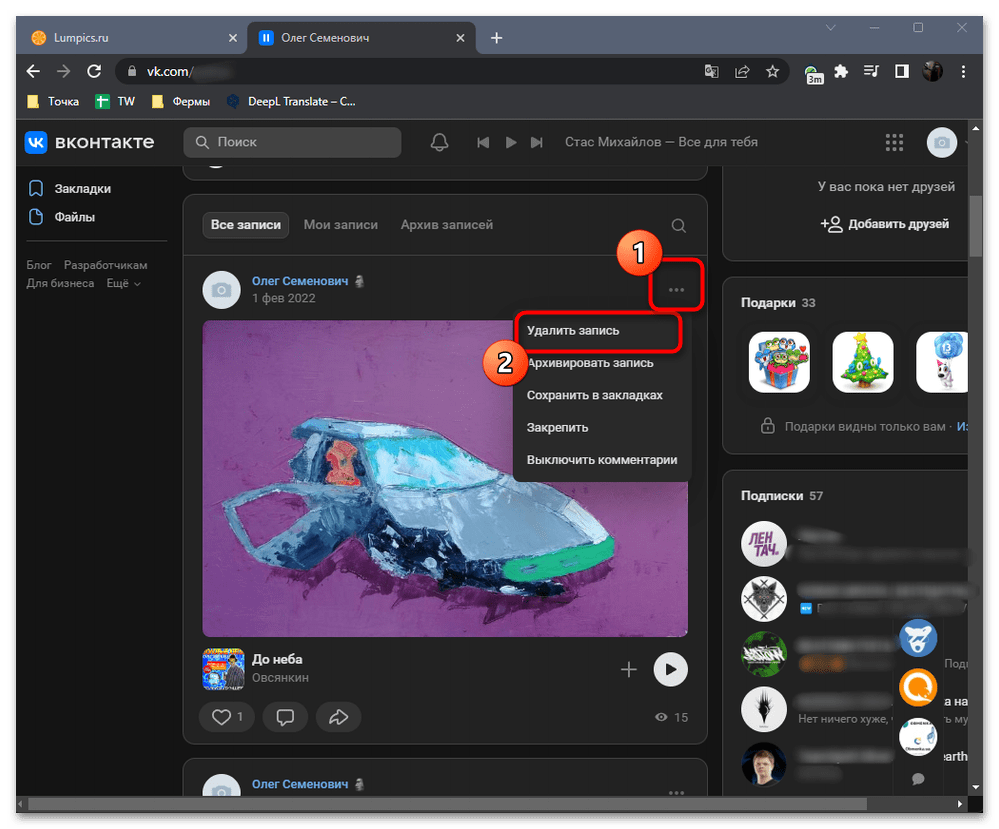The width and height of the screenshot is (999, 829).
Task: Bookmark this page with the star icon
Action: tap(772, 71)
